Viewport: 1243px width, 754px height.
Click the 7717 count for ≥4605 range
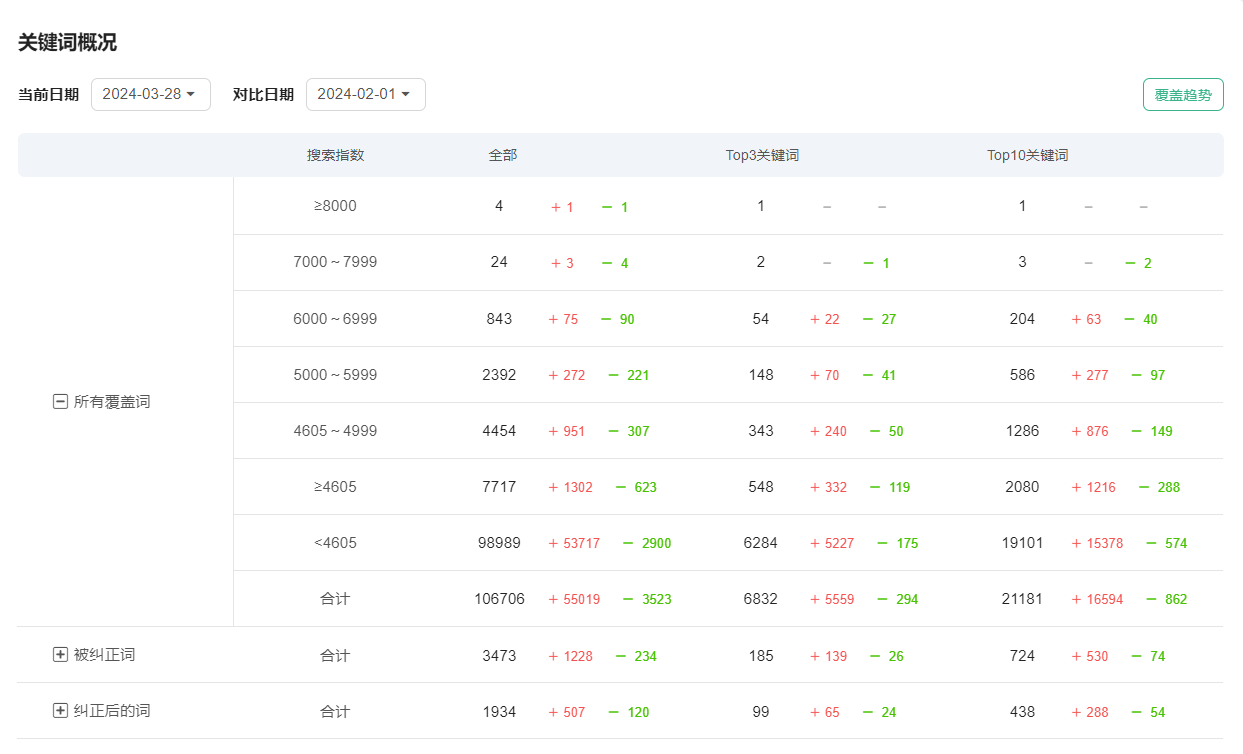tap(499, 487)
